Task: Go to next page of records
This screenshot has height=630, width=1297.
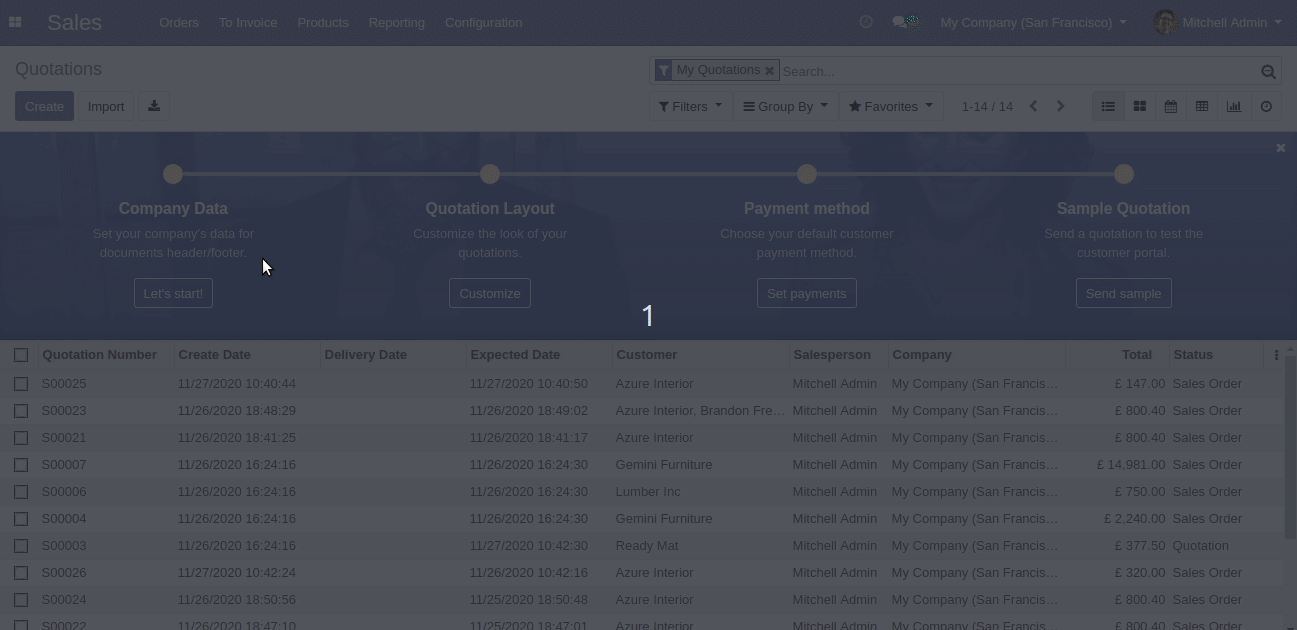Action: [1061, 106]
